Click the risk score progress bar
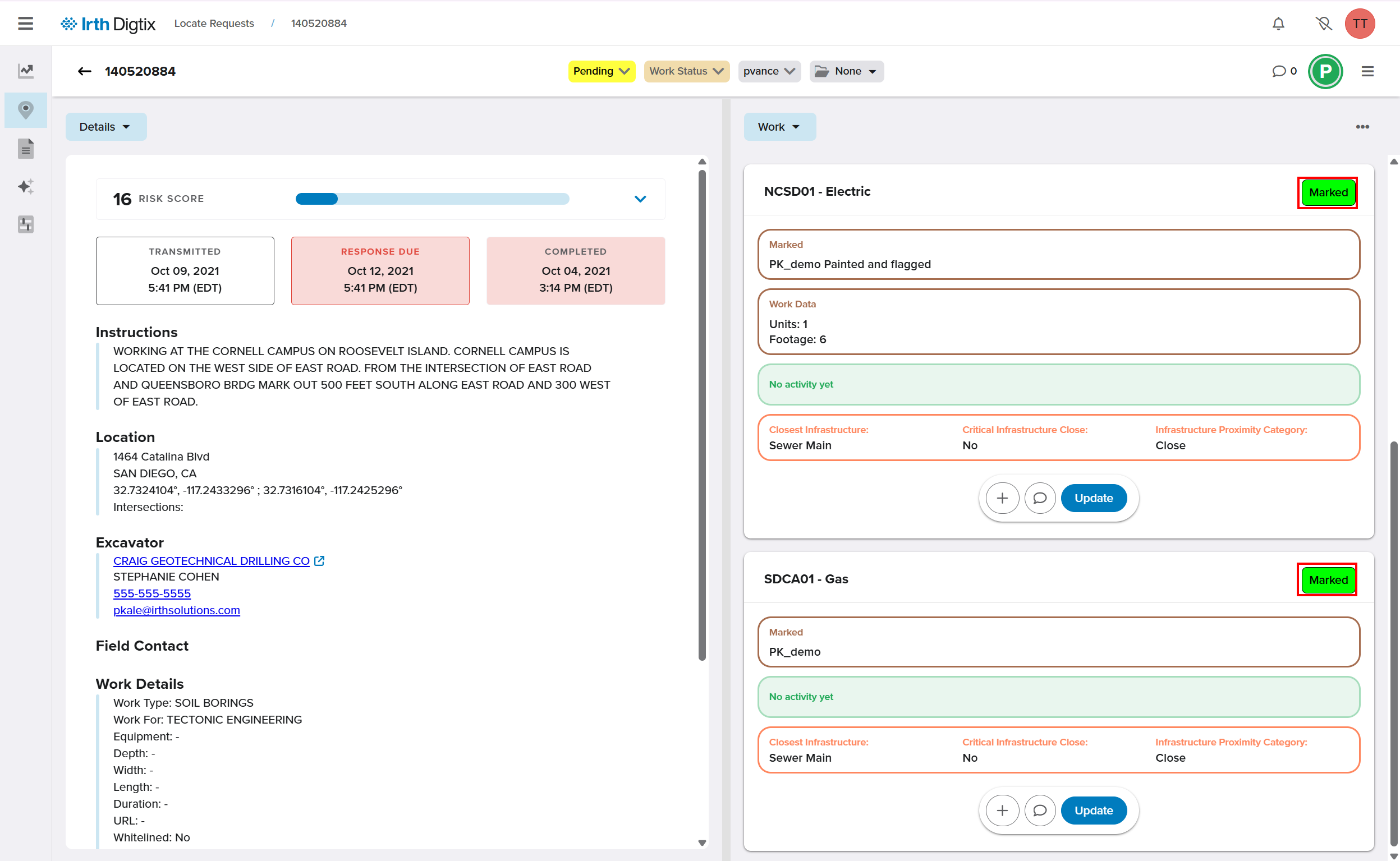Screen dimensions: 1400x861 click(x=432, y=199)
